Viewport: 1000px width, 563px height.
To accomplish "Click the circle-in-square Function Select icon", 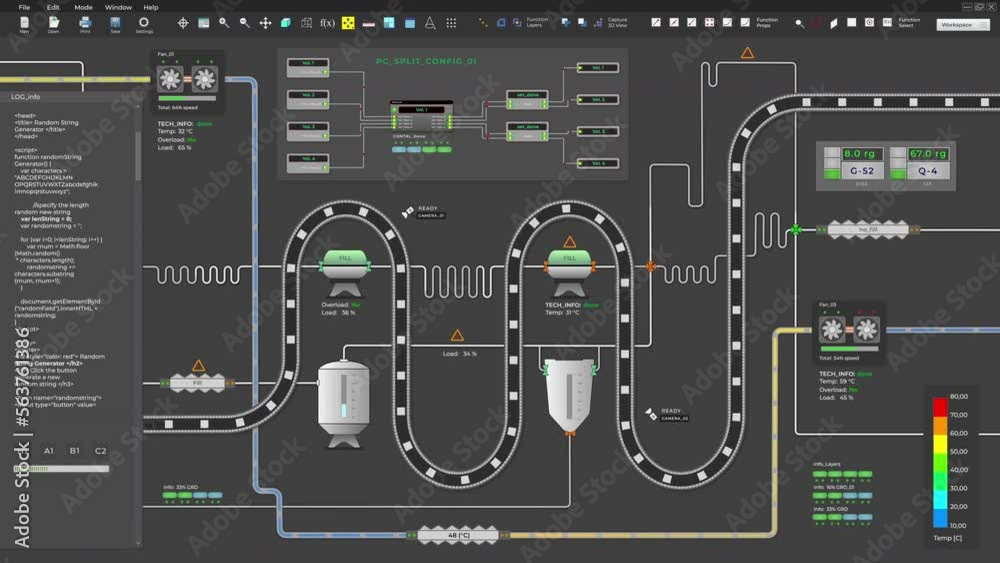I will pos(869,22).
